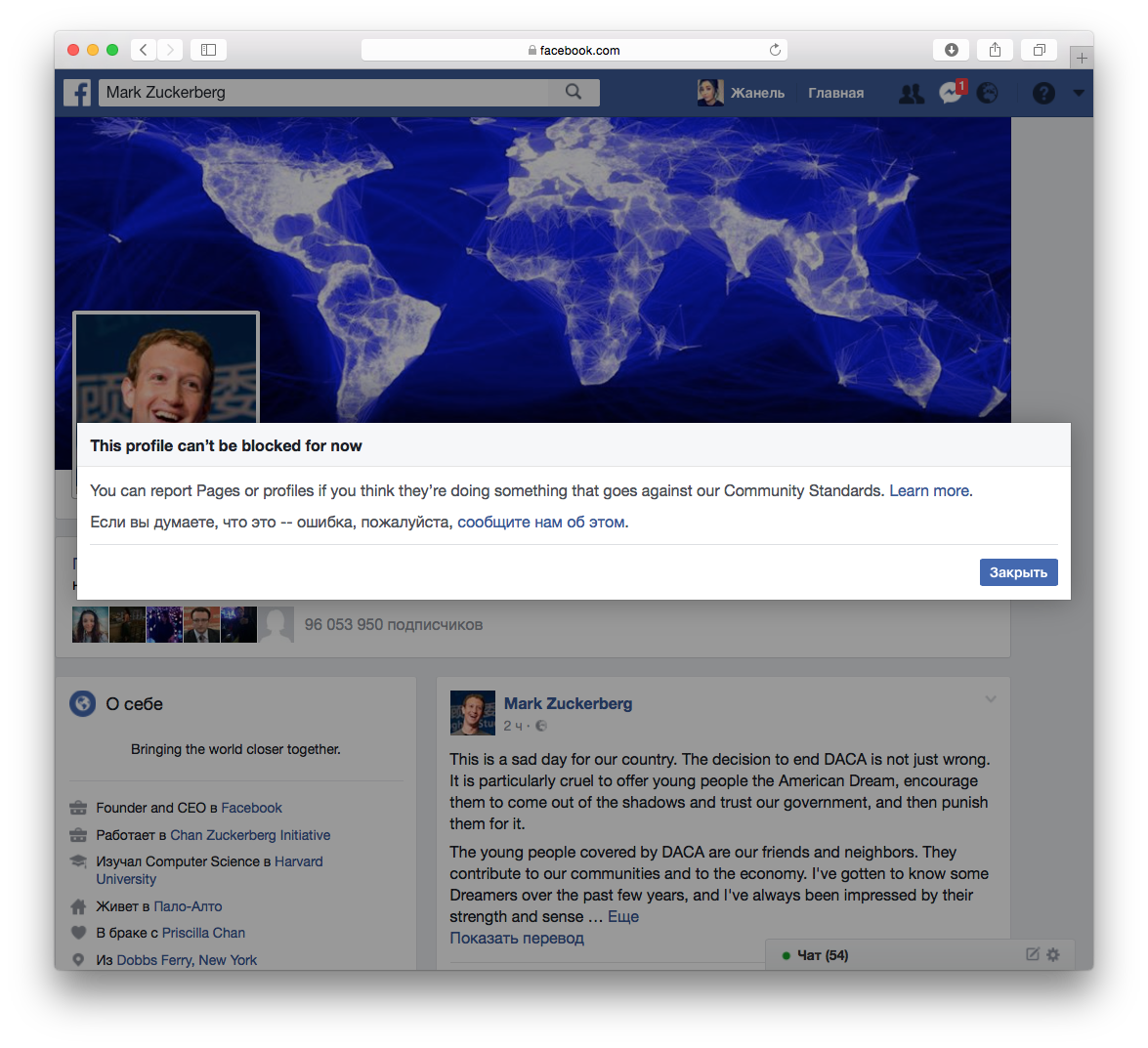Go forward with Safari's forward arrow
This screenshot has width=1148, height=1048.
pos(170,50)
